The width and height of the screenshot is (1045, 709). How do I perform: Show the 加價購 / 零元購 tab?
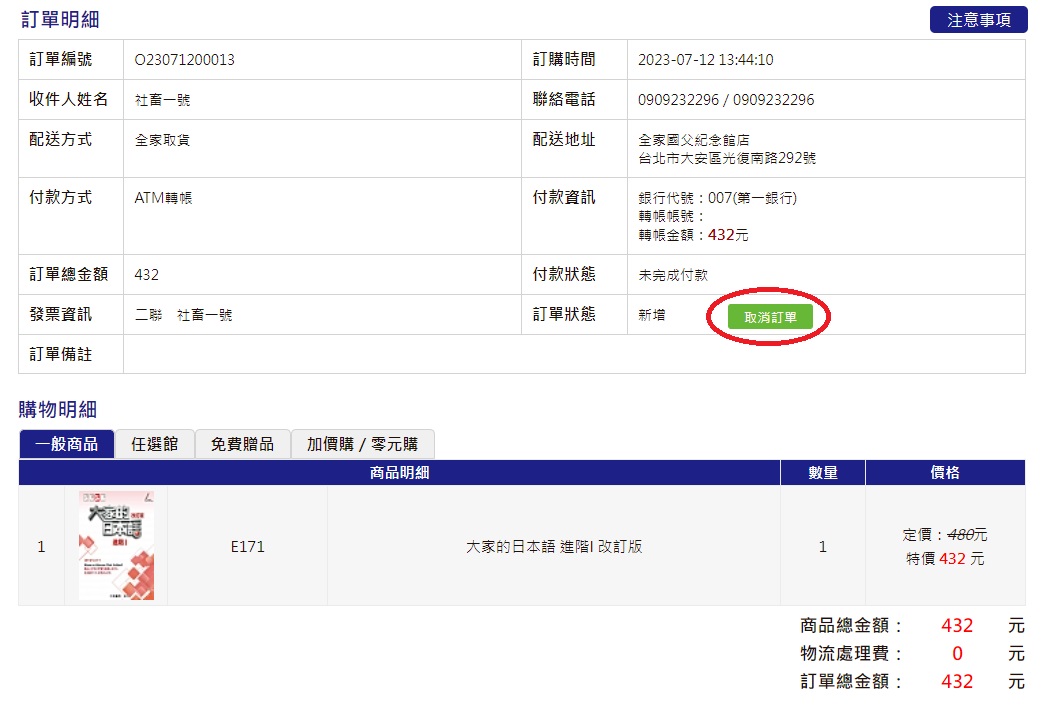pyautogui.click(x=362, y=444)
